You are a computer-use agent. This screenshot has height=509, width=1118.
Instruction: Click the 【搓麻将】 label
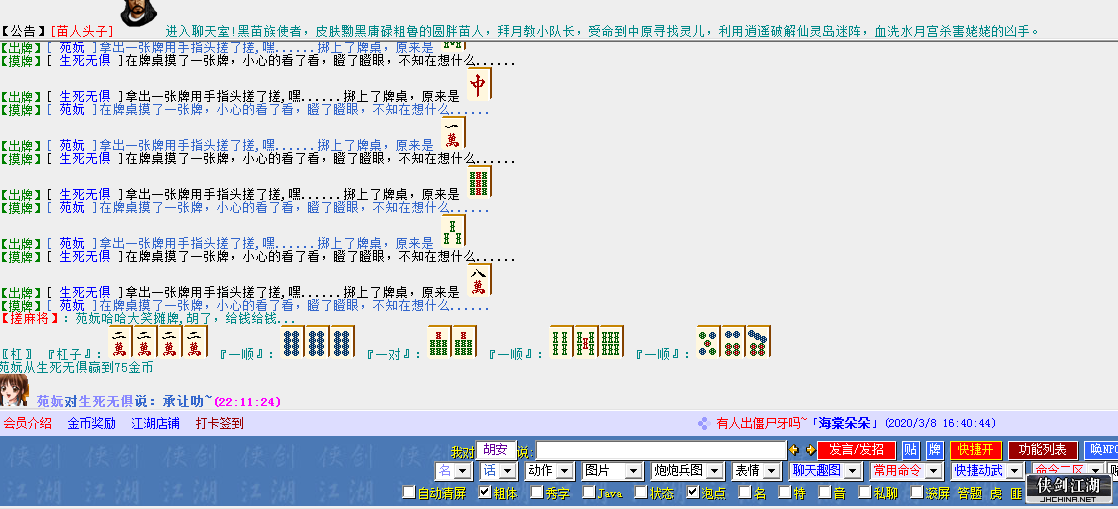pyautogui.click(x=31, y=318)
